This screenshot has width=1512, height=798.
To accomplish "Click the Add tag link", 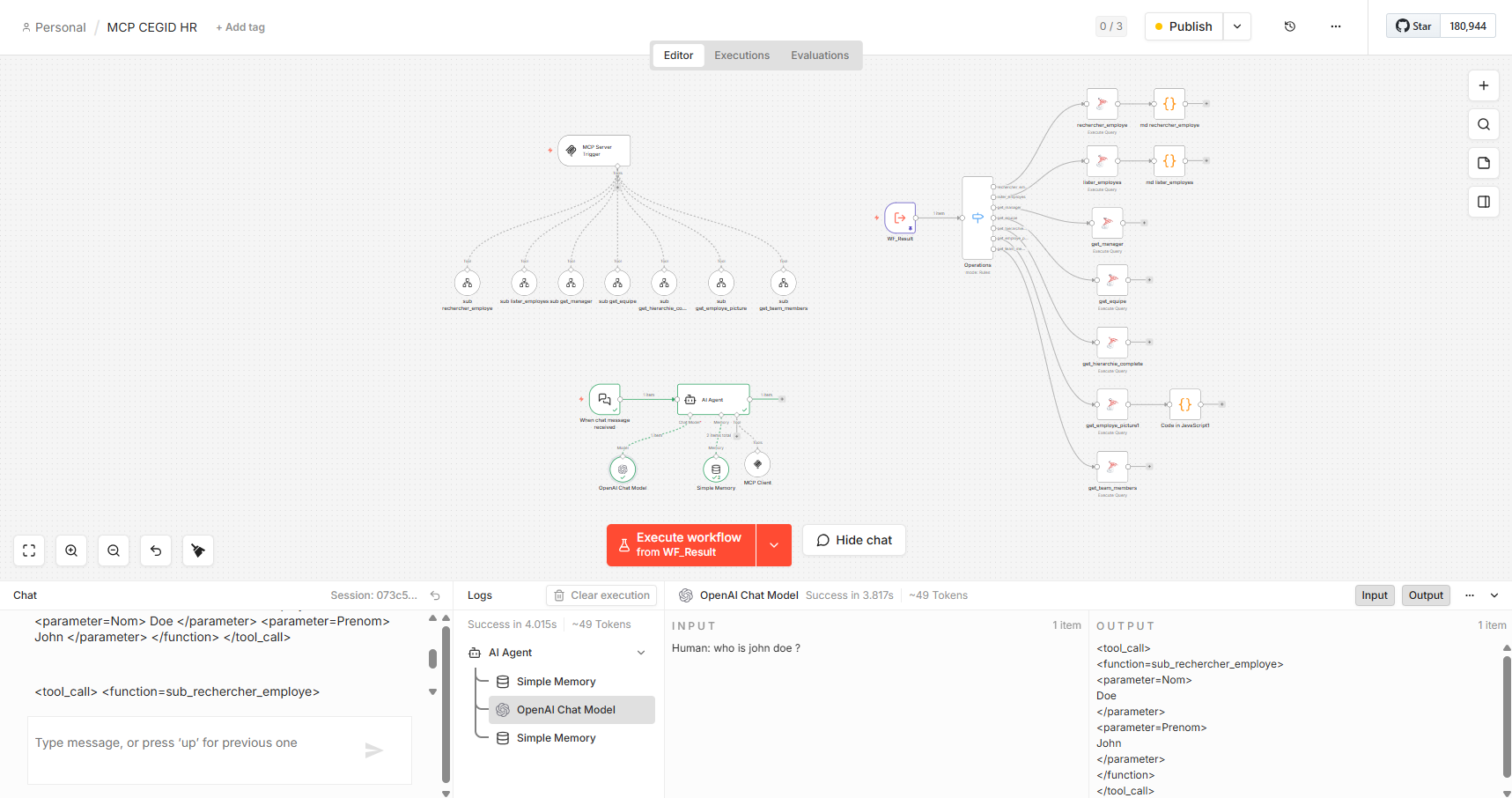I will 240,27.
